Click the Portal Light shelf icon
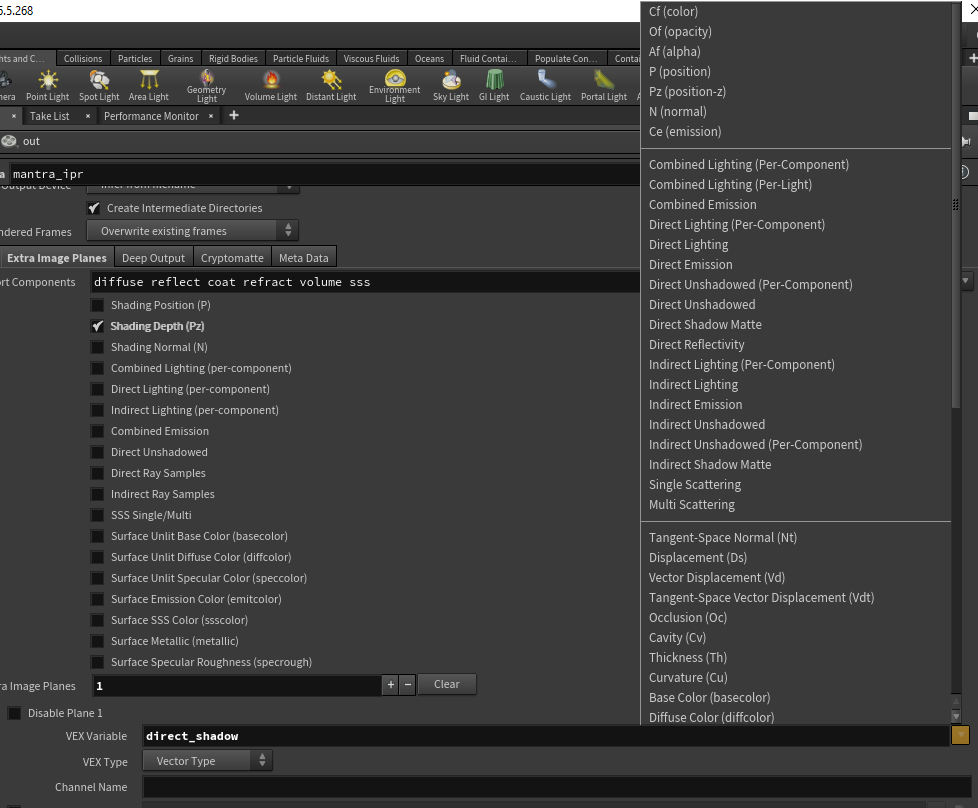 604,85
